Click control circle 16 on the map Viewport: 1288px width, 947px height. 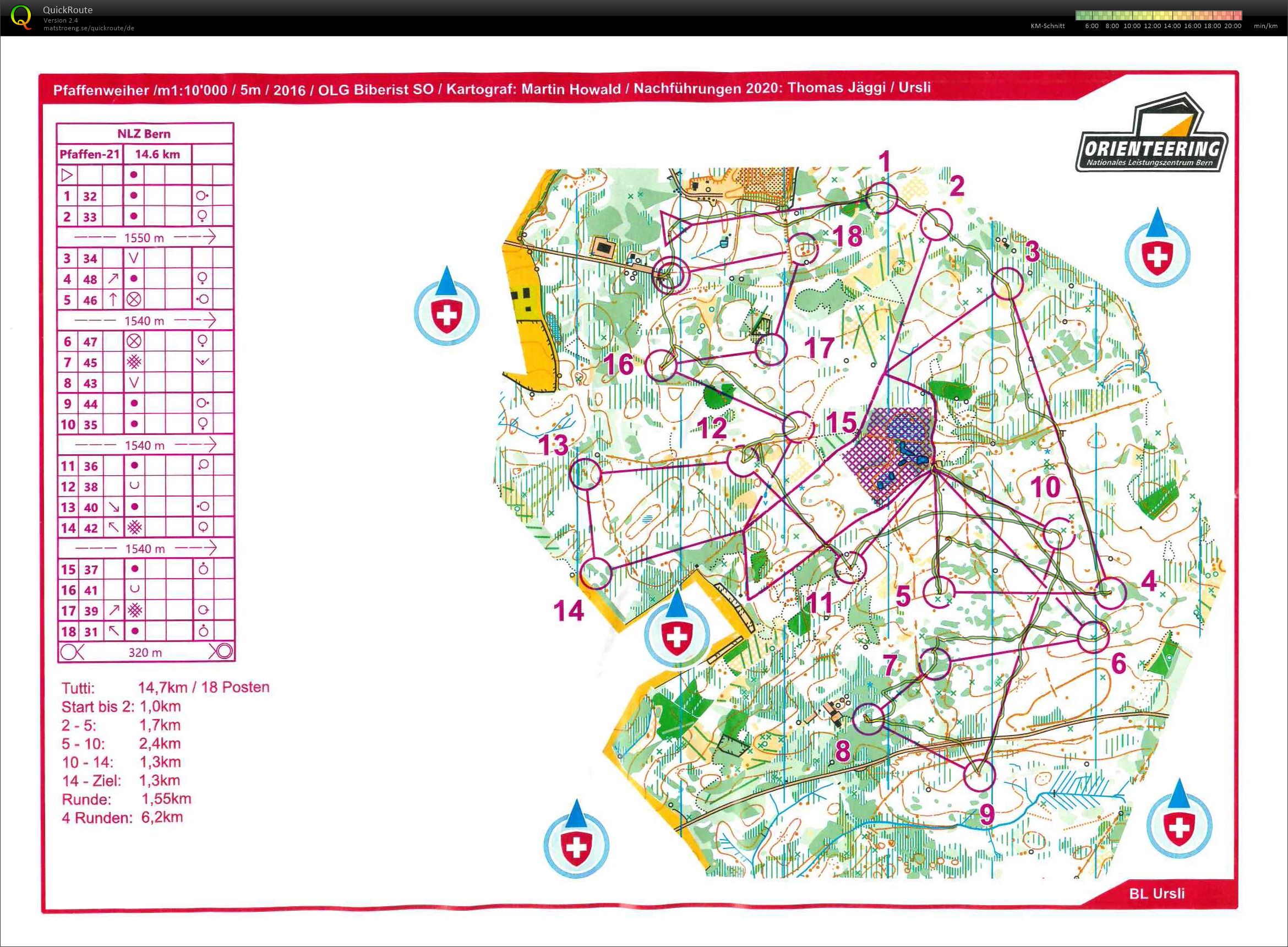point(661,366)
